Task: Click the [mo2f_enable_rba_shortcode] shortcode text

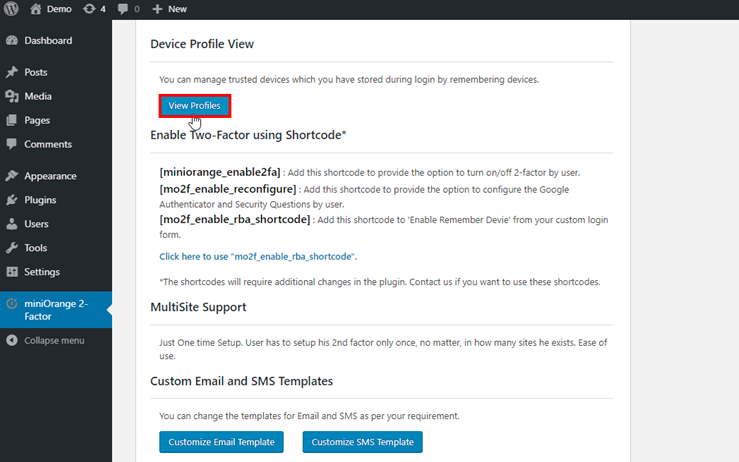Action: pyautogui.click(x=235, y=219)
